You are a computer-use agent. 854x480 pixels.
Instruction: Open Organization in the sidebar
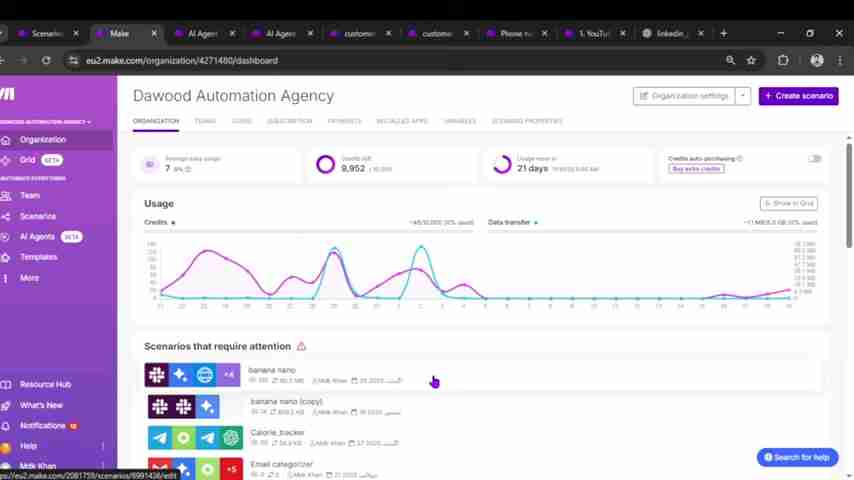coord(43,140)
